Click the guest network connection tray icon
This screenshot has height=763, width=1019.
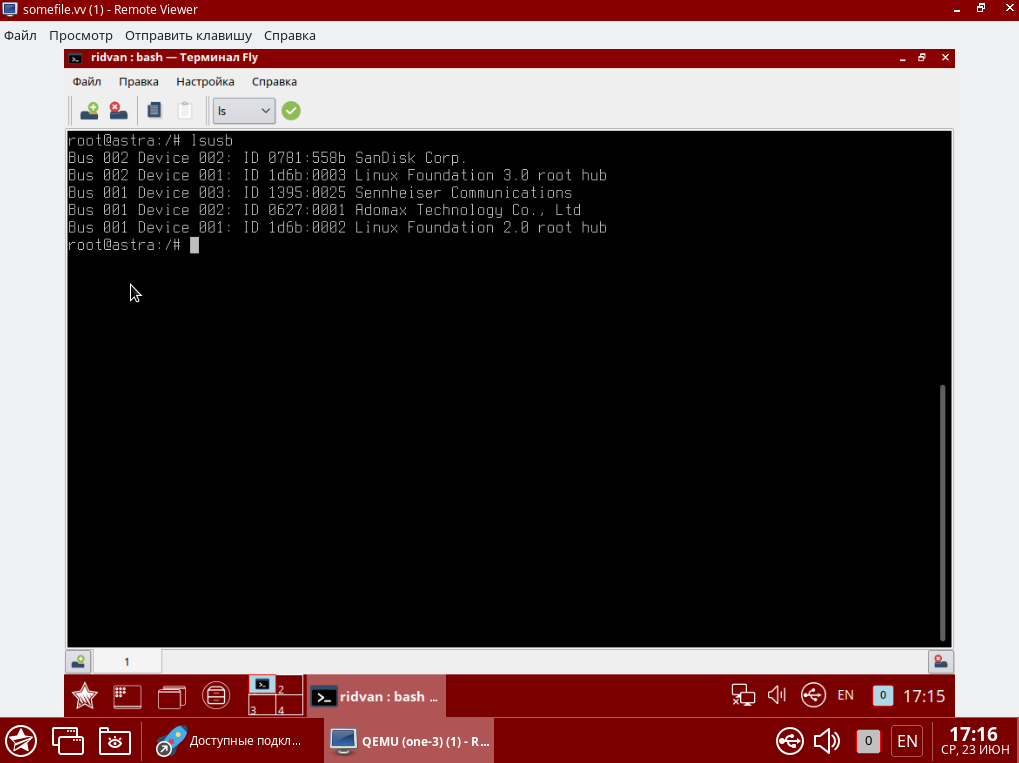point(742,695)
